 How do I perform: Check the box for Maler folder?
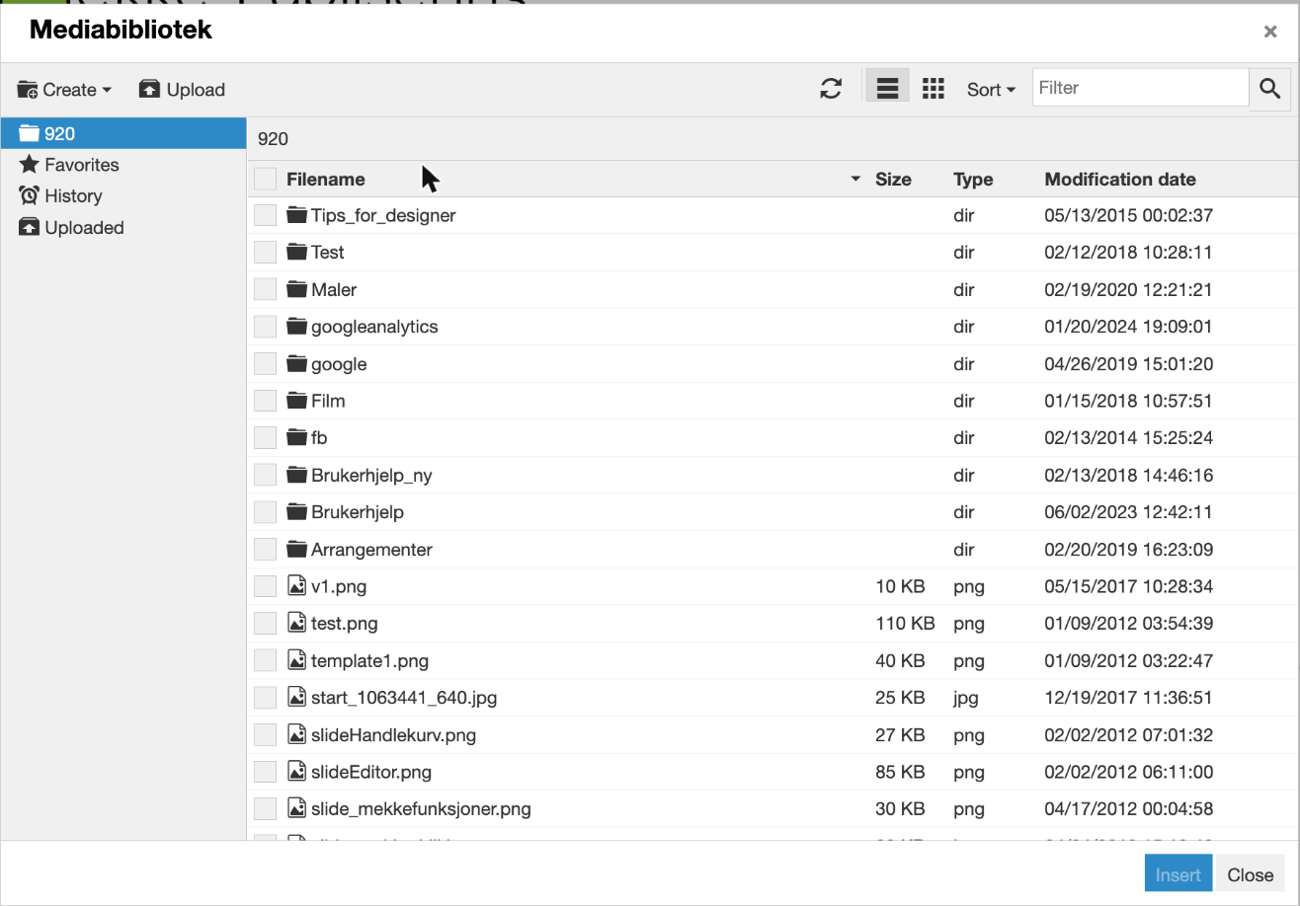click(265, 289)
